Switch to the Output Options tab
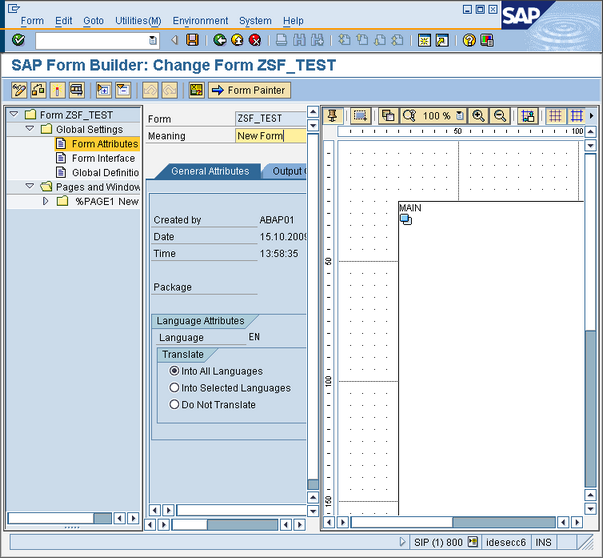The height and width of the screenshot is (558, 603). point(287,171)
